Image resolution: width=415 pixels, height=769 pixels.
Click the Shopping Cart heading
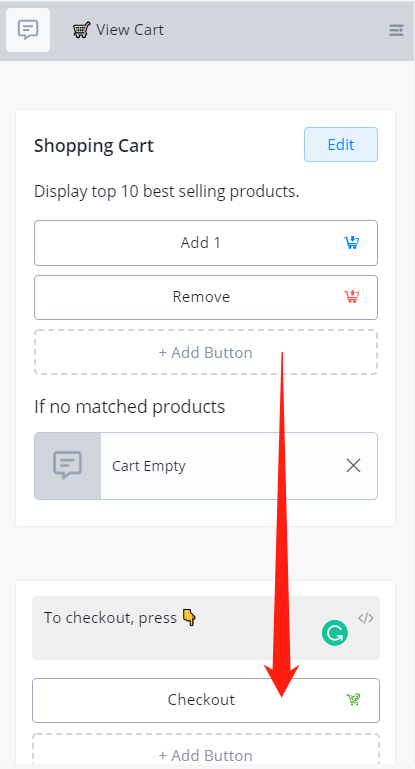pyautogui.click(x=94, y=146)
